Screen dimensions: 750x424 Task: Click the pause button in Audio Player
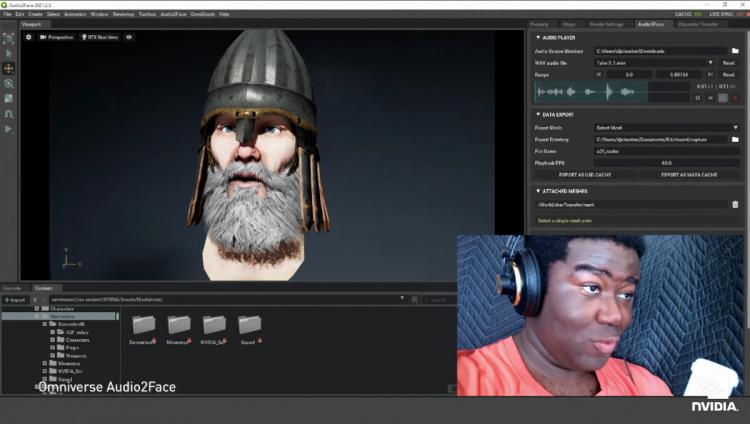[x=698, y=98]
